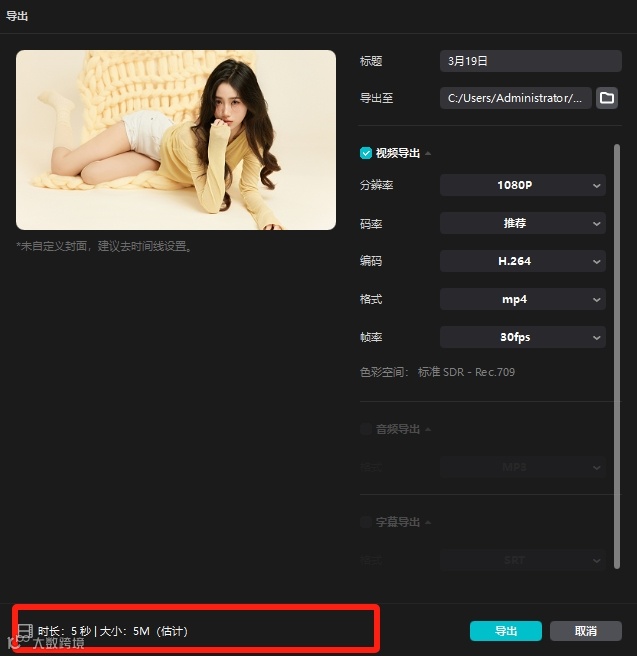Open the 分辨率 1080P dropdown
The image size is (637, 656).
coord(522,185)
